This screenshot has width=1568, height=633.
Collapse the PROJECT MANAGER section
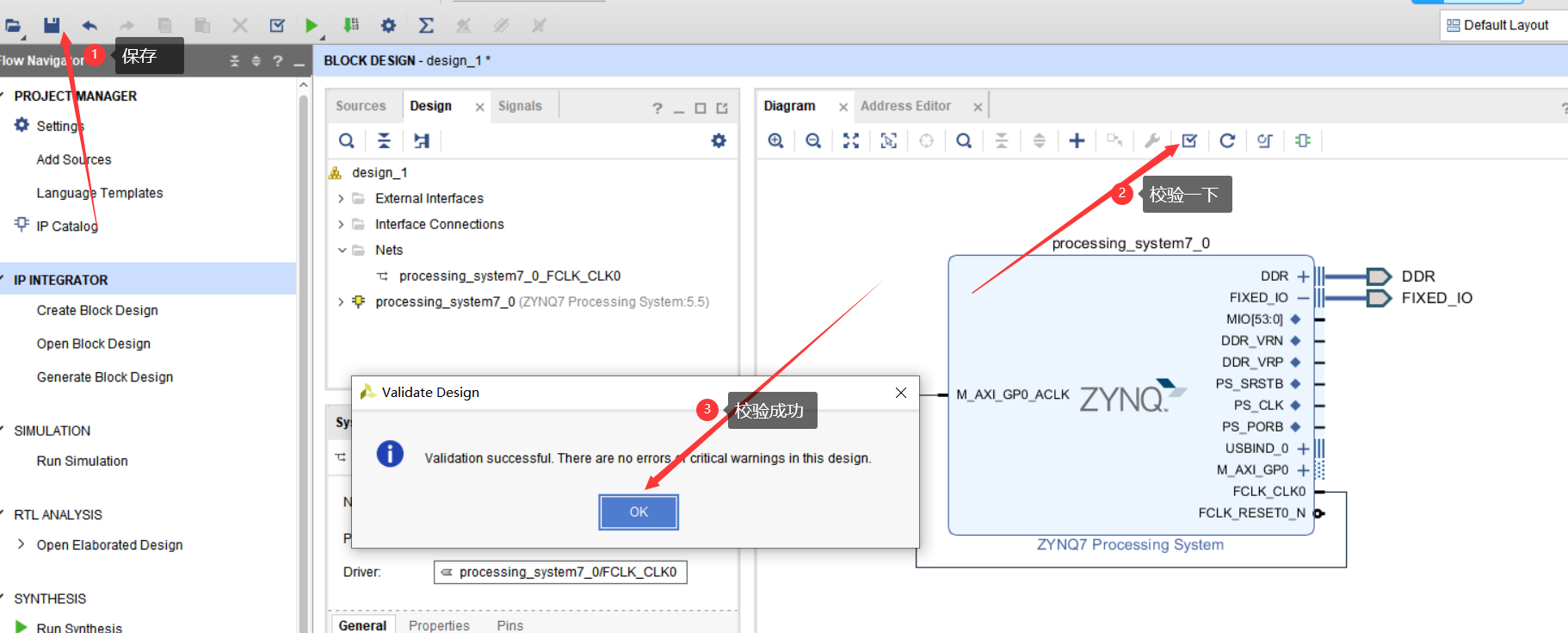3,96
